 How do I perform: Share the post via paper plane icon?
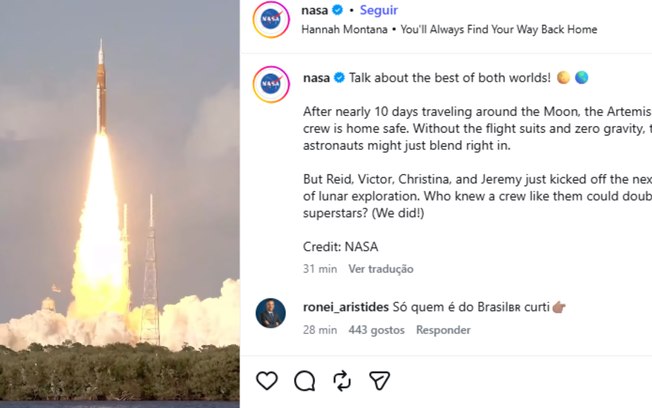tap(379, 380)
